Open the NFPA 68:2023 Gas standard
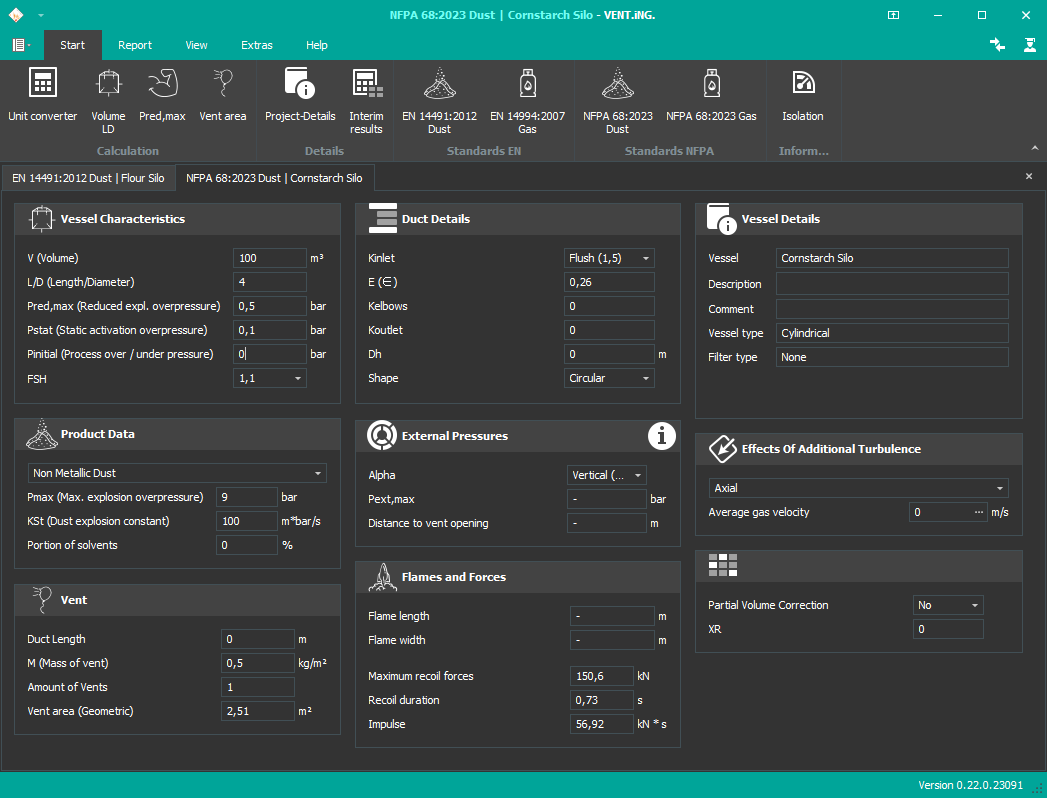Viewport: 1047px width, 798px height. point(711,97)
